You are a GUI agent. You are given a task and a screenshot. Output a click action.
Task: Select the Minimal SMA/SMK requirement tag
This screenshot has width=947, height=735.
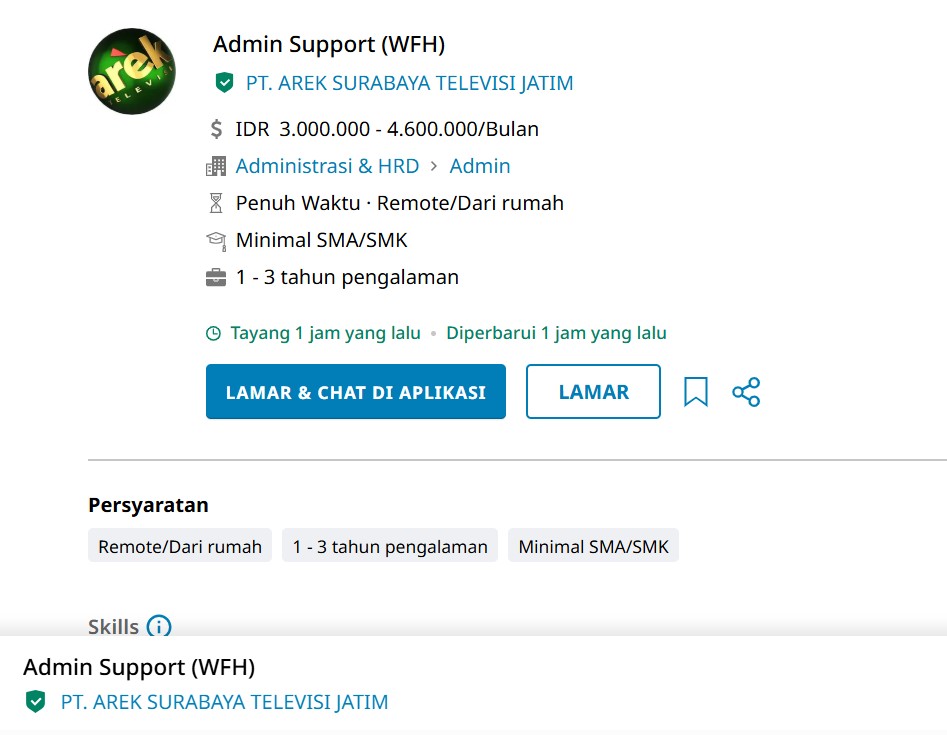pos(593,545)
